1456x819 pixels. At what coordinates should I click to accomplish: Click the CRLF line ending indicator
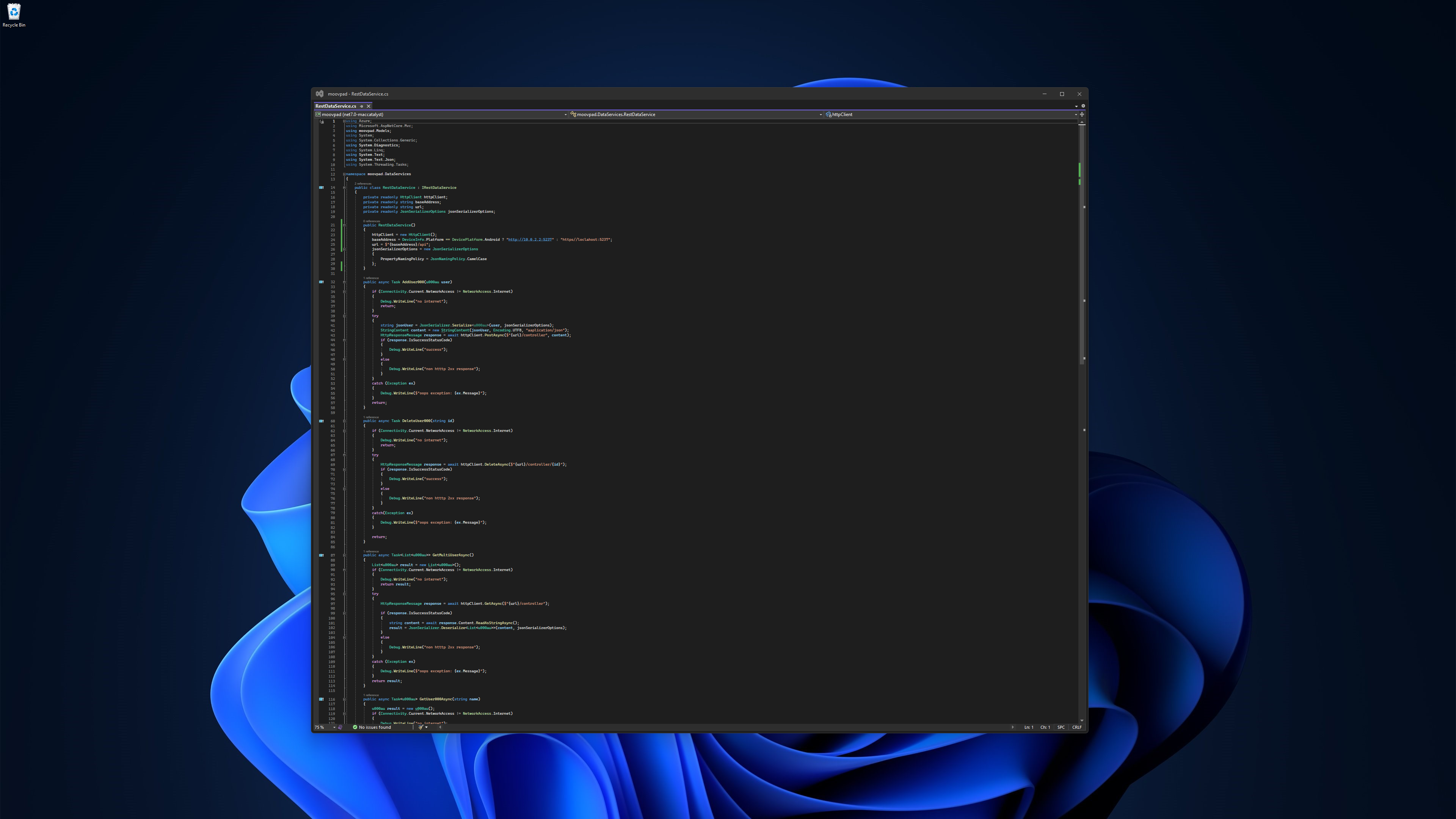pos(1077,728)
